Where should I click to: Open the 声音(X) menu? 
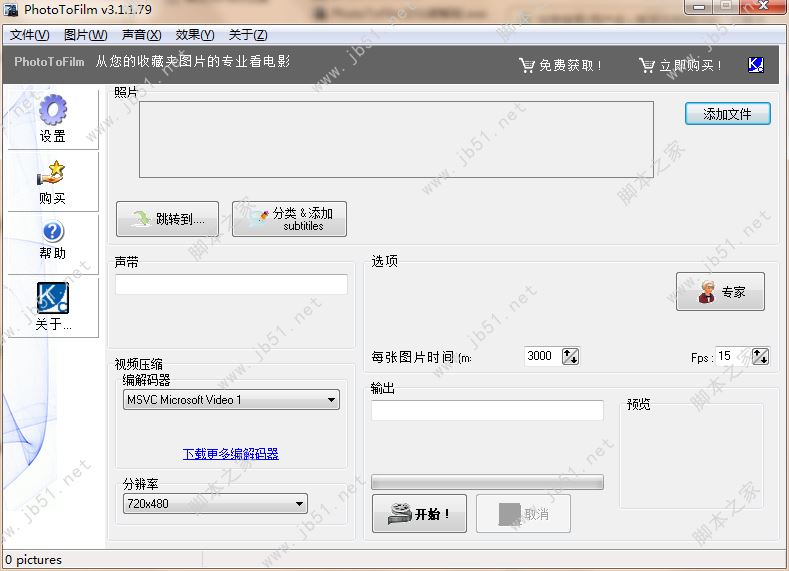(141, 35)
